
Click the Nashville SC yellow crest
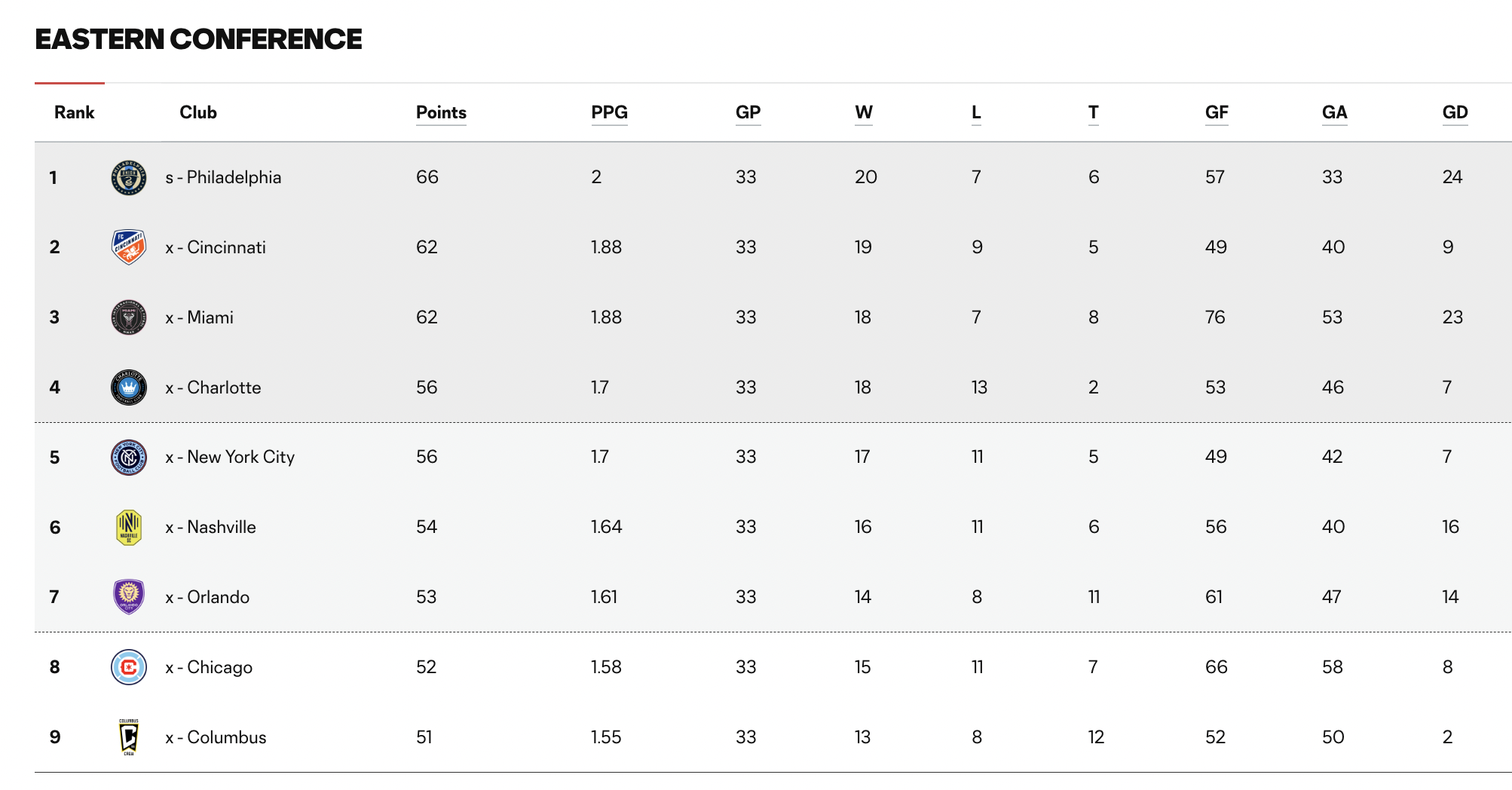pyautogui.click(x=129, y=528)
